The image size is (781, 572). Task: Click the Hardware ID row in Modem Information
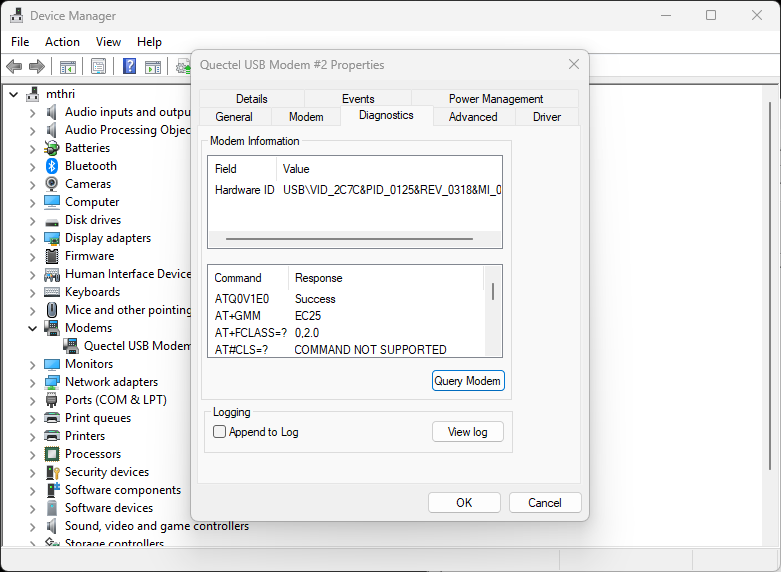pyautogui.click(x=355, y=190)
